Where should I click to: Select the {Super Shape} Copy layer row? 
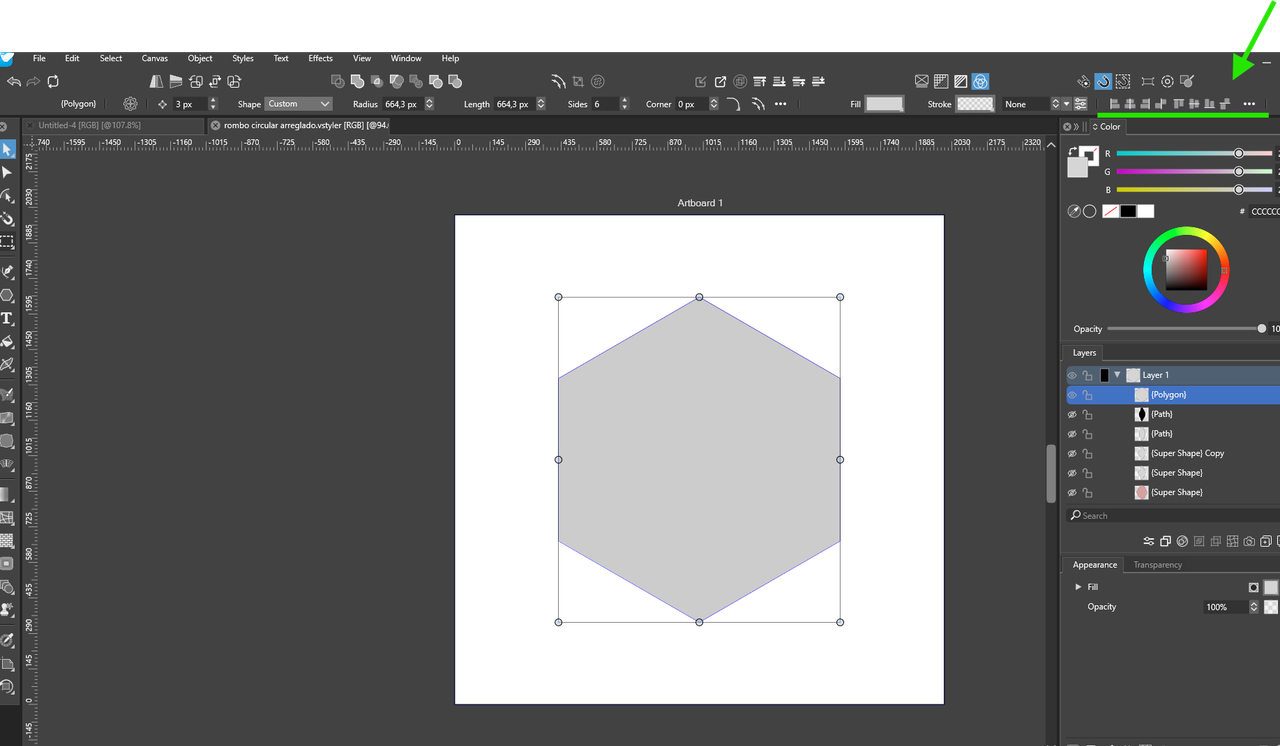point(1173,453)
